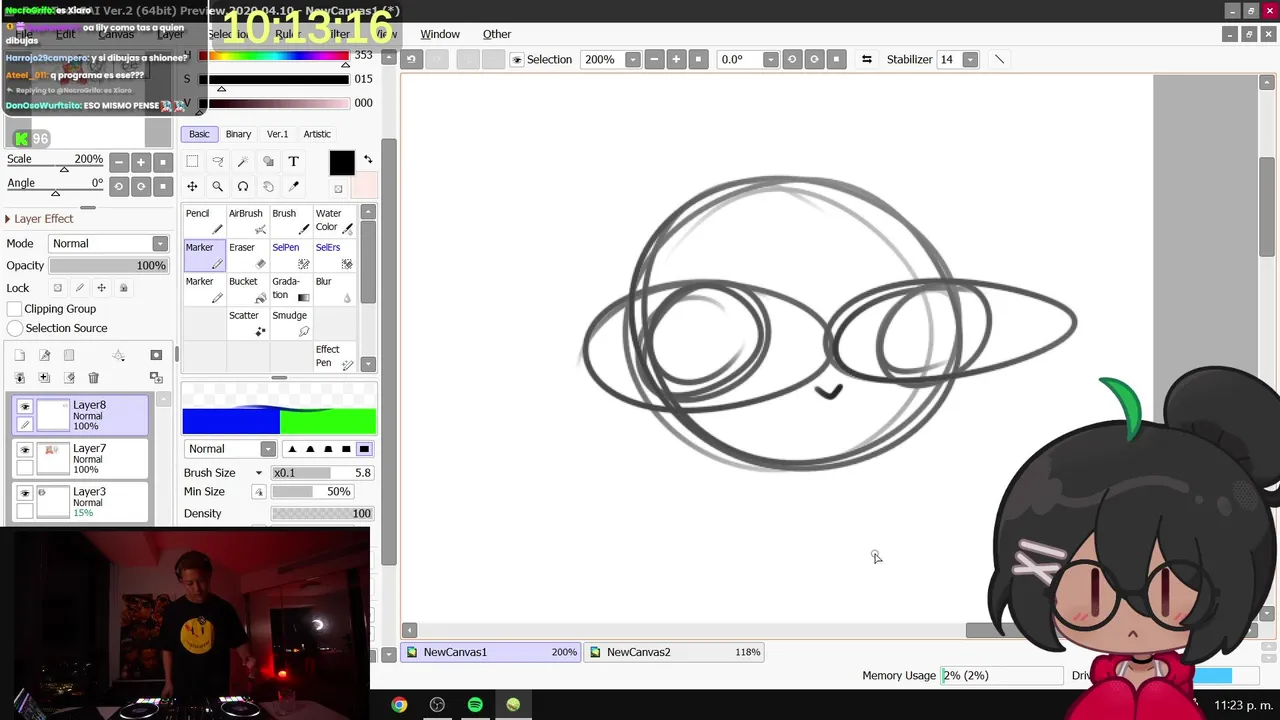The height and width of the screenshot is (720, 1280).
Task: Select the shape tool icon
Action: (268, 161)
